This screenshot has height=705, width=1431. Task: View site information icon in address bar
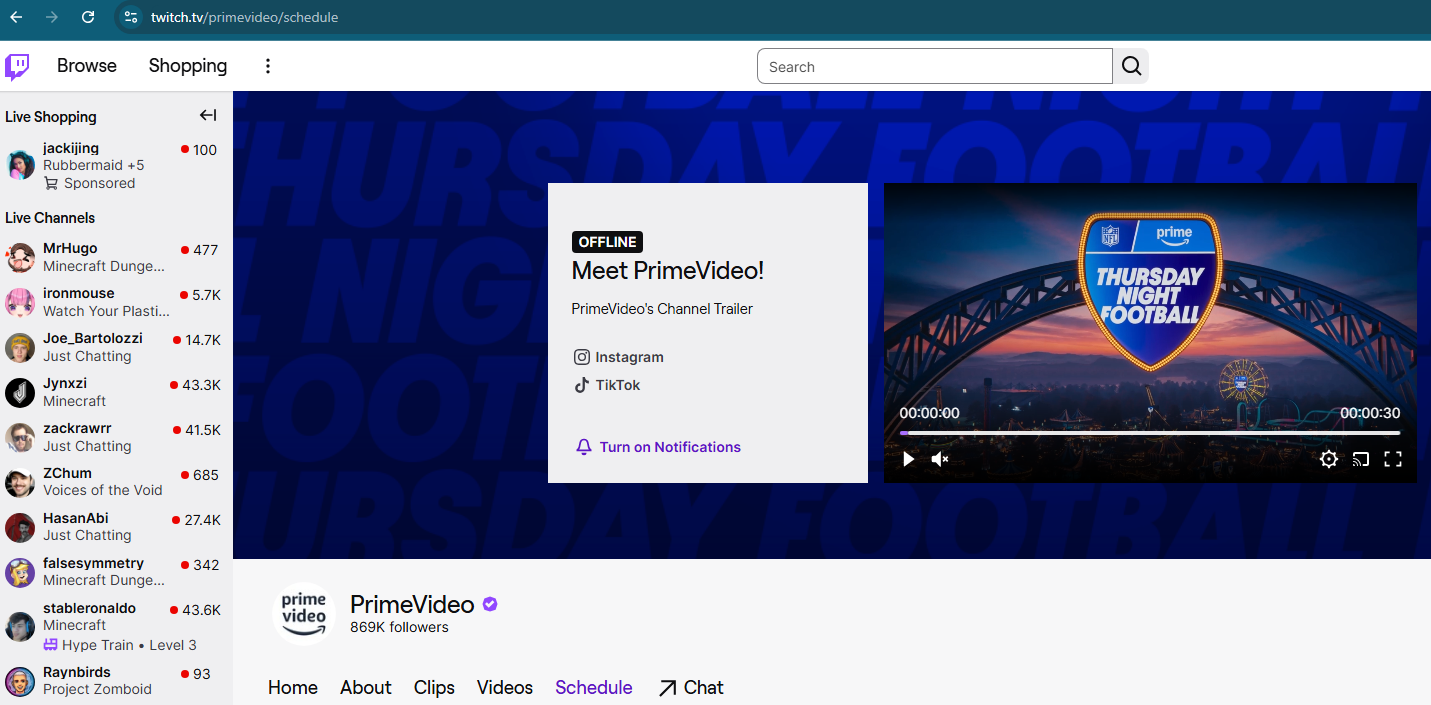tap(130, 17)
